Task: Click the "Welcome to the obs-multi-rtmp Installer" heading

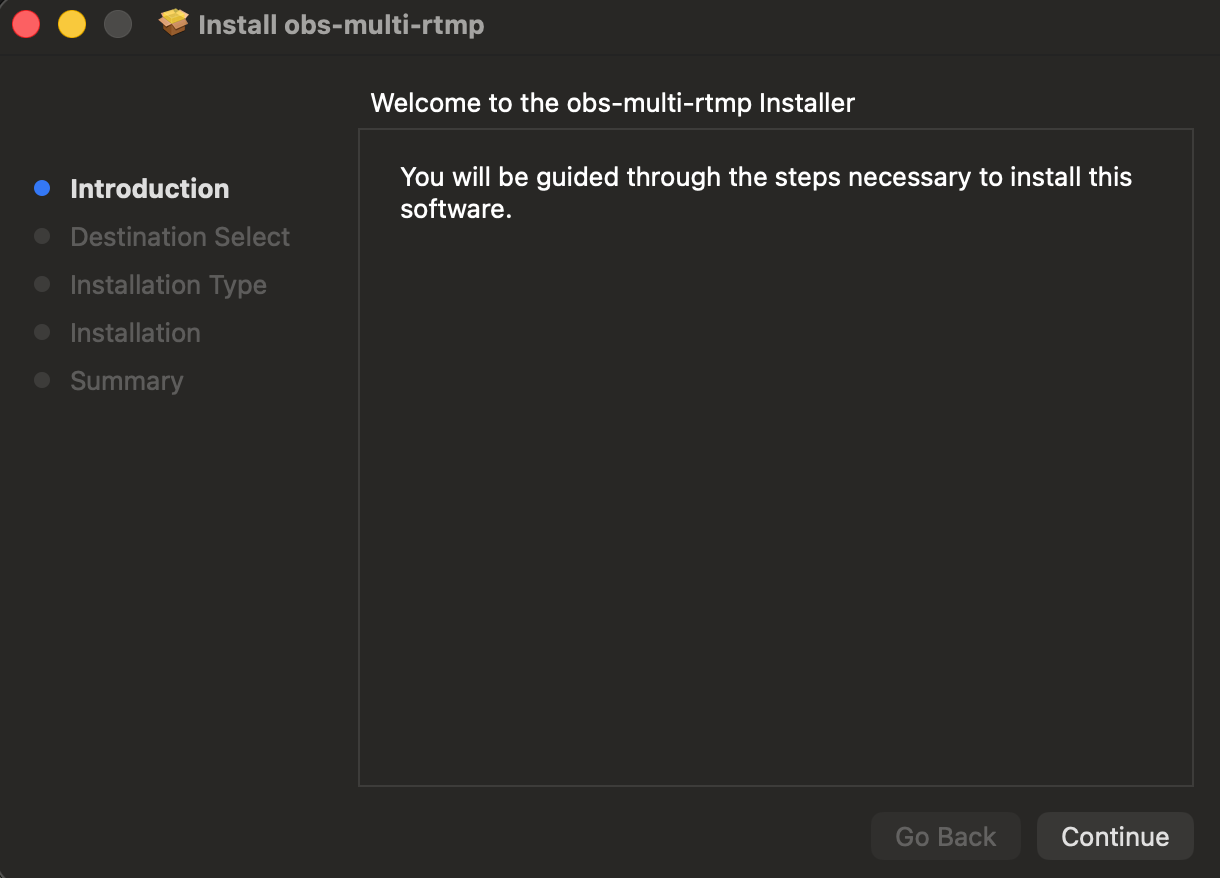Action: tap(612, 103)
